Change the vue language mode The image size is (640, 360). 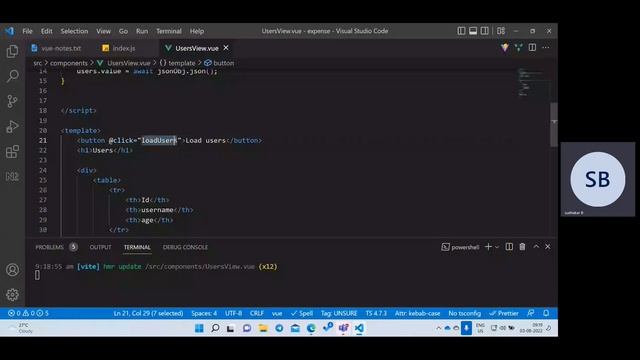point(277,313)
